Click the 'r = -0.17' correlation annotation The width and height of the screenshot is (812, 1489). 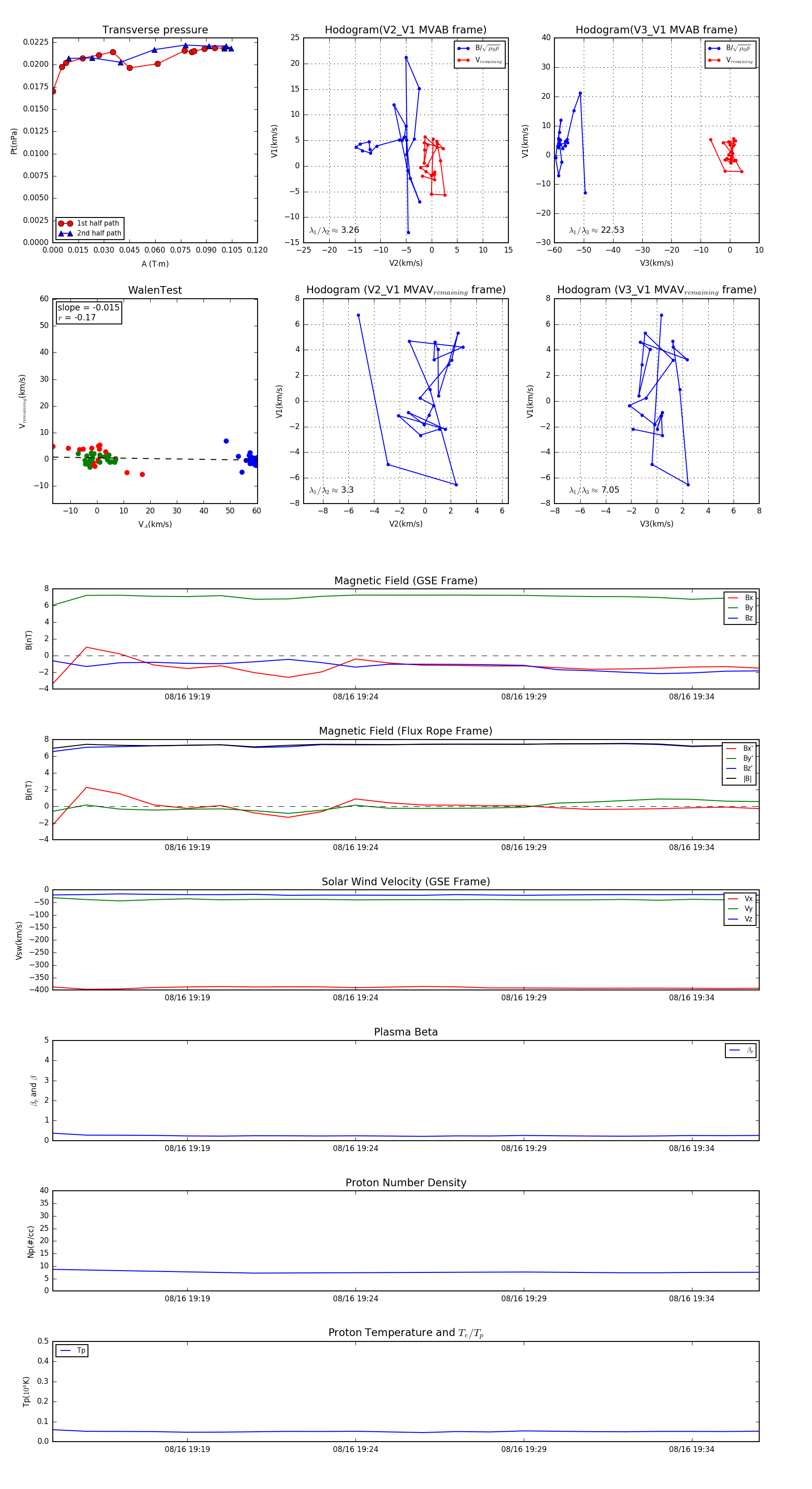(x=77, y=317)
